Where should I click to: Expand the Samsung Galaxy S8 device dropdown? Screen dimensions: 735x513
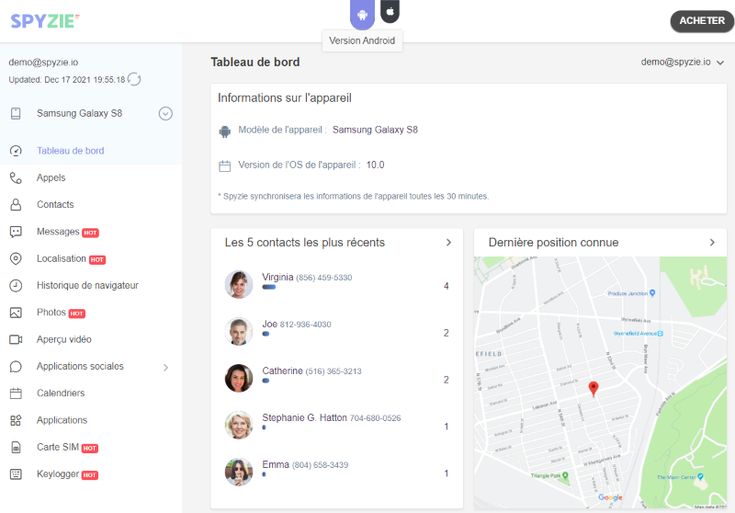pyautogui.click(x=166, y=113)
